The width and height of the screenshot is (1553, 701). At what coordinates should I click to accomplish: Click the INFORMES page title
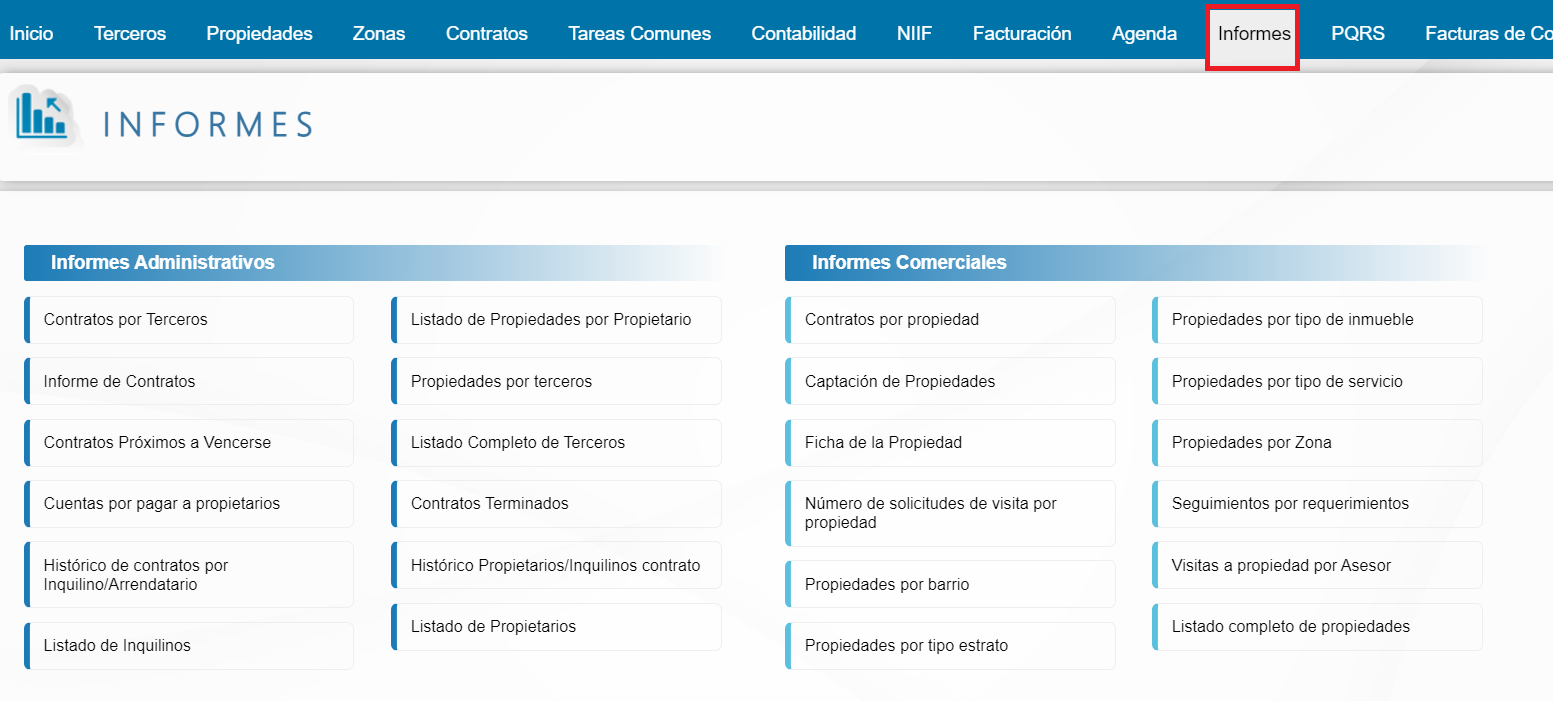pyautogui.click(x=208, y=125)
